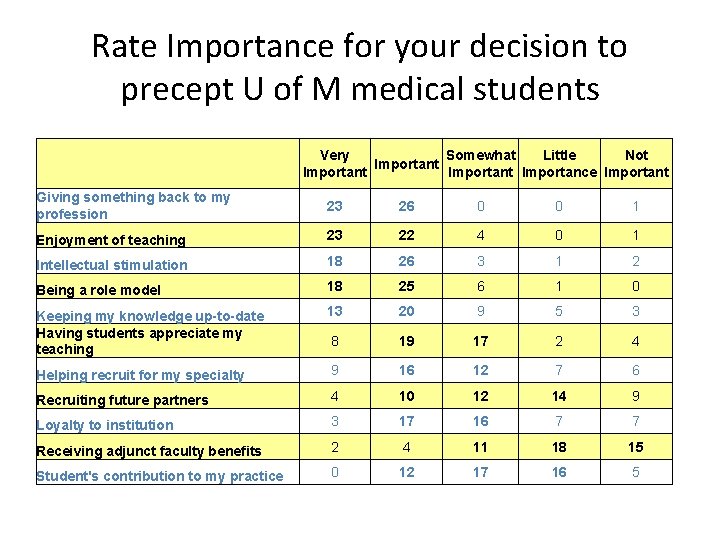Select the value 14 in the Little Importance column
Viewport: 720px width, 540px height.
pyautogui.click(x=559, y=399)
